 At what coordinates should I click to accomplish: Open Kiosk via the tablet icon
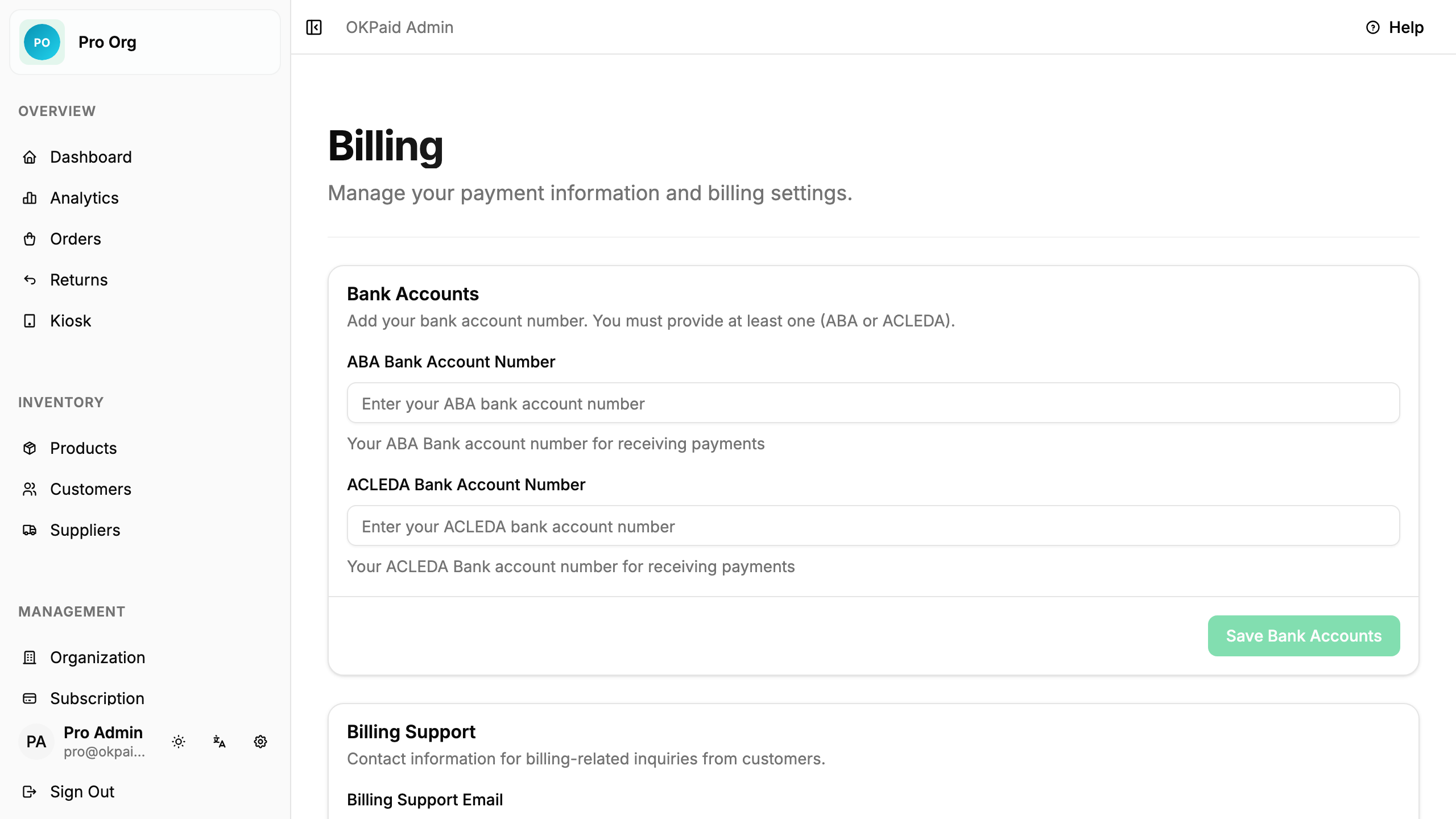pyautogui.click(x=30, y=321)
